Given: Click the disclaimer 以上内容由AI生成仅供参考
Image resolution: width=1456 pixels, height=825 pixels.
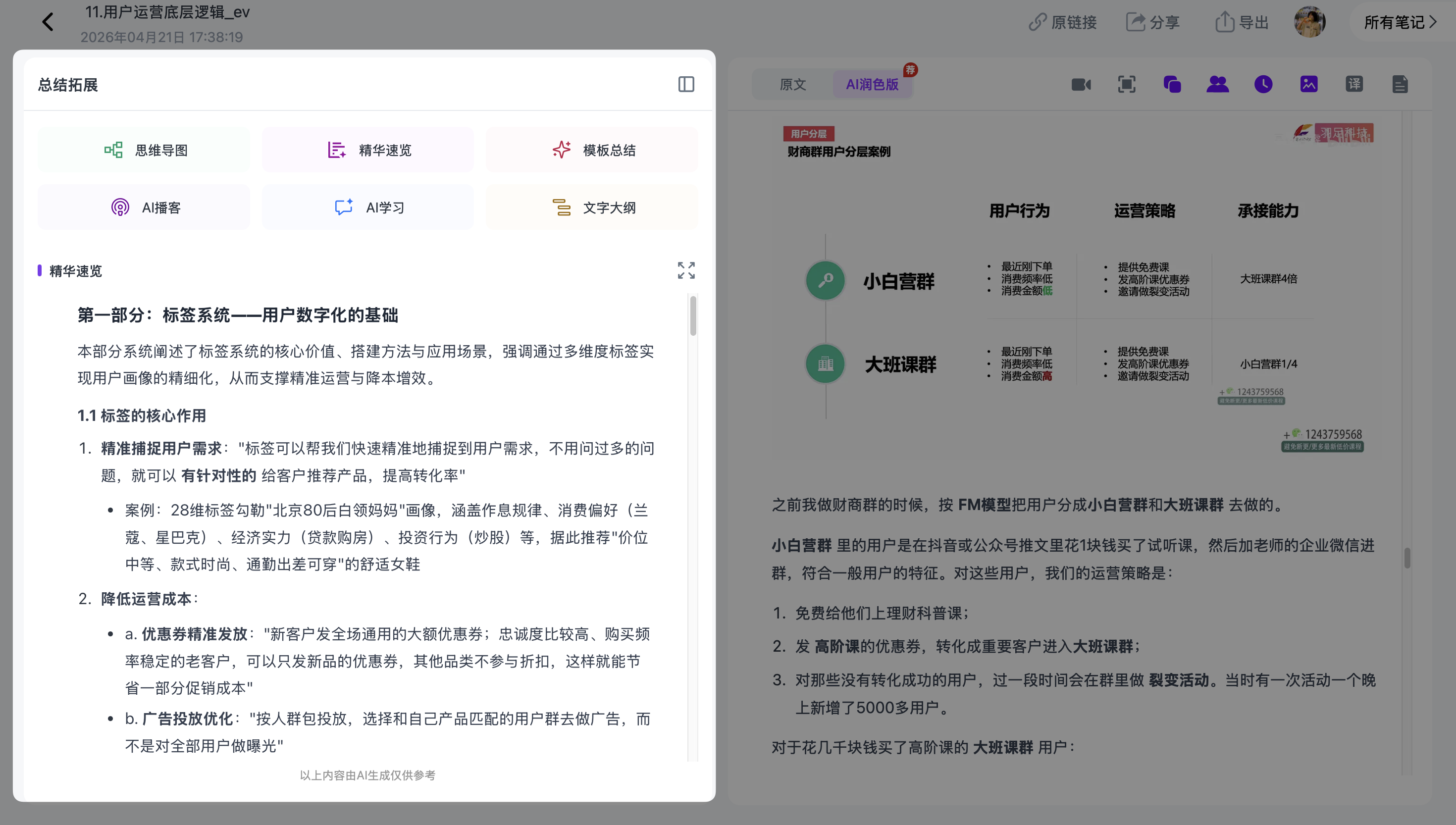Looking at the screenshot, I should point(367,775).
